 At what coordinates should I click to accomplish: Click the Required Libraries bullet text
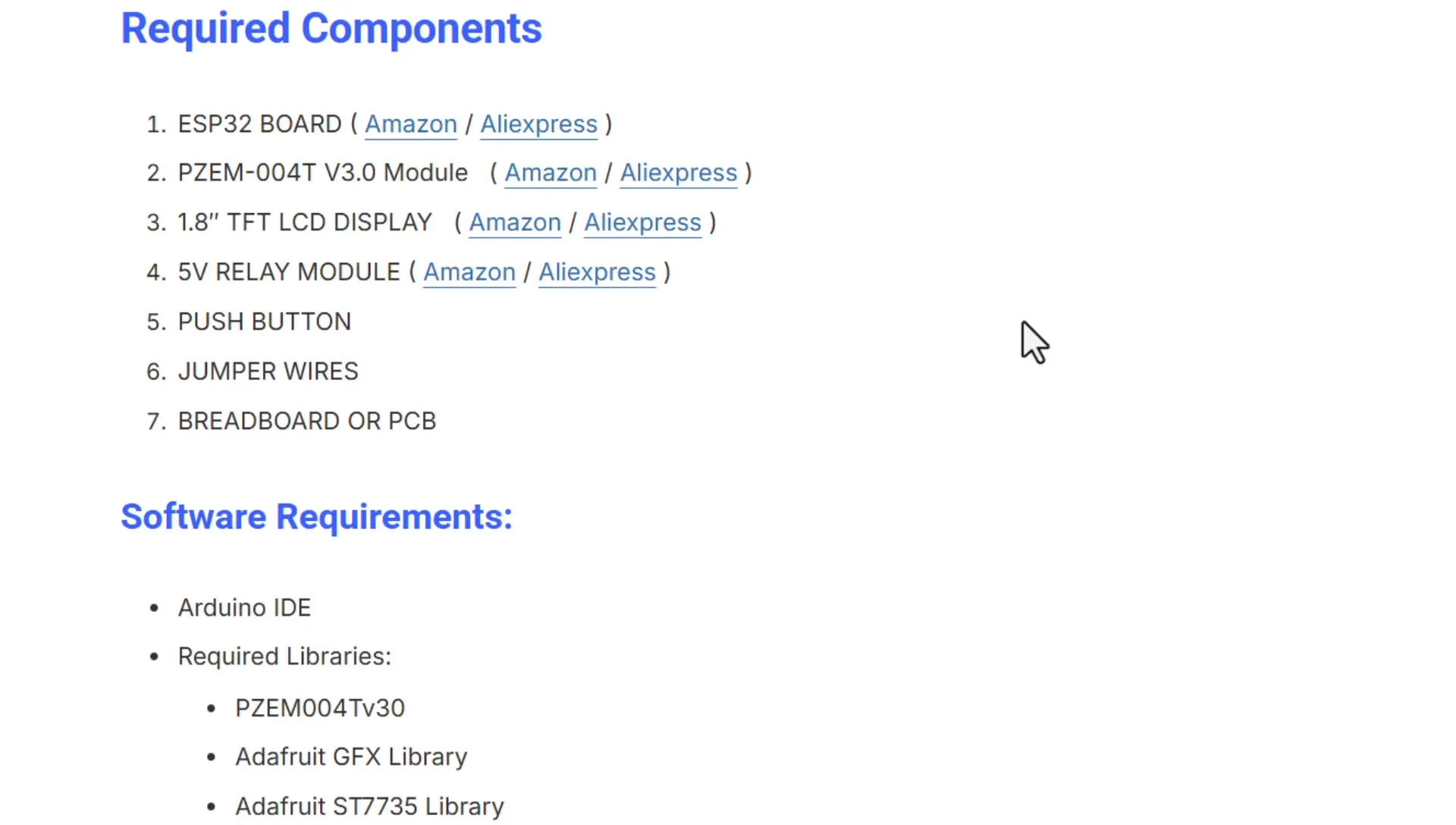284,657
